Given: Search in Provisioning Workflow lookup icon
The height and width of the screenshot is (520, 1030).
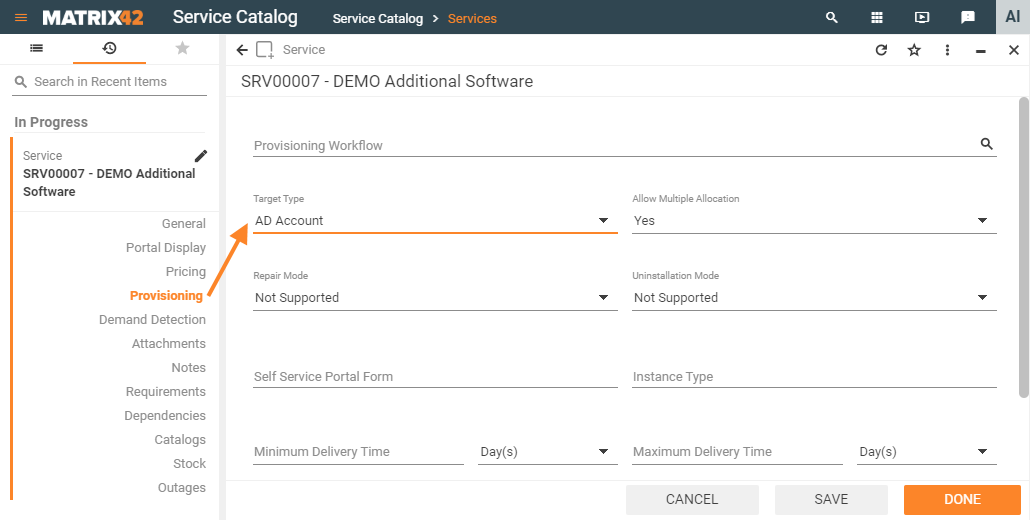Looking at the screenshot, I should pos(987,145).
